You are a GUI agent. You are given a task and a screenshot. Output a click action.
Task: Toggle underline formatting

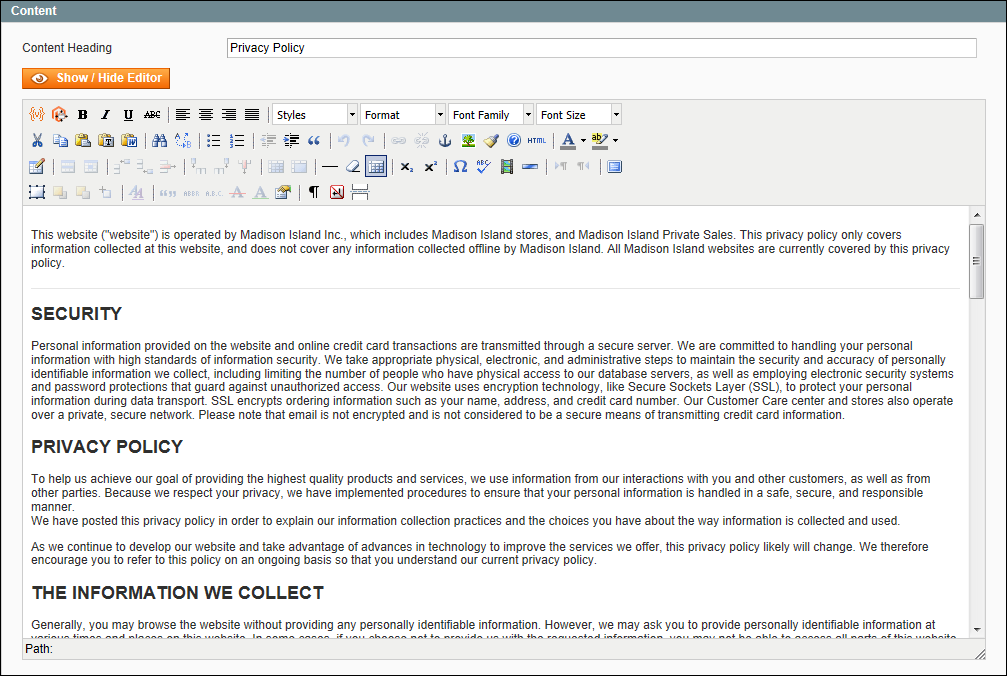tap(128, 114)
